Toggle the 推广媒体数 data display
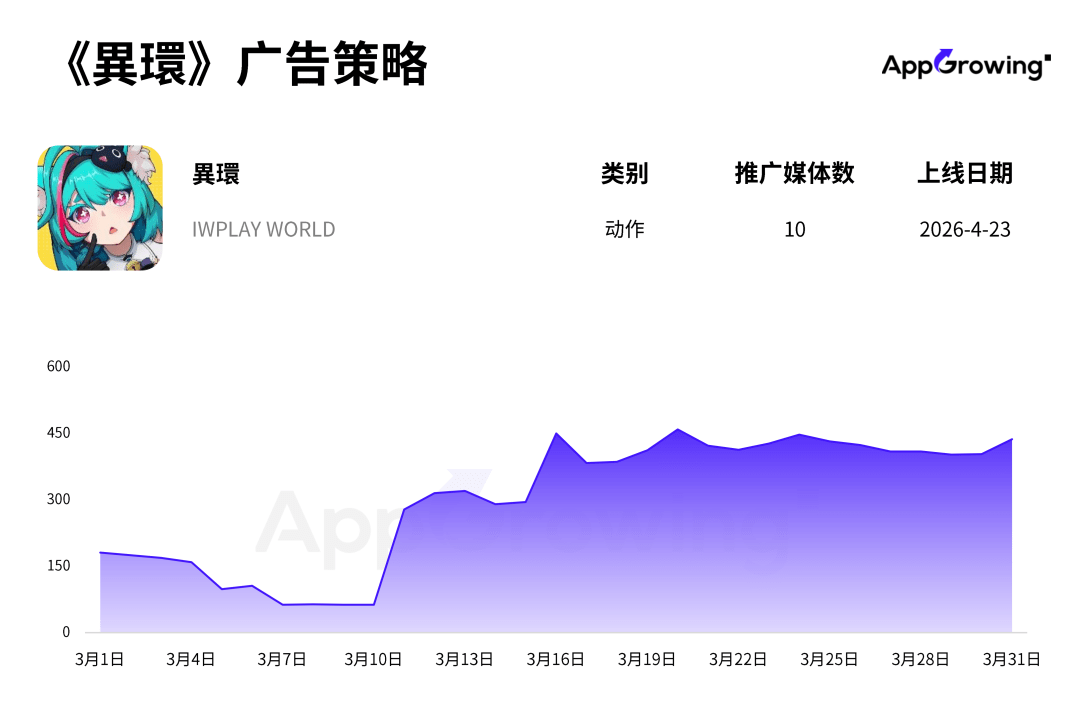 coord(795,173)
